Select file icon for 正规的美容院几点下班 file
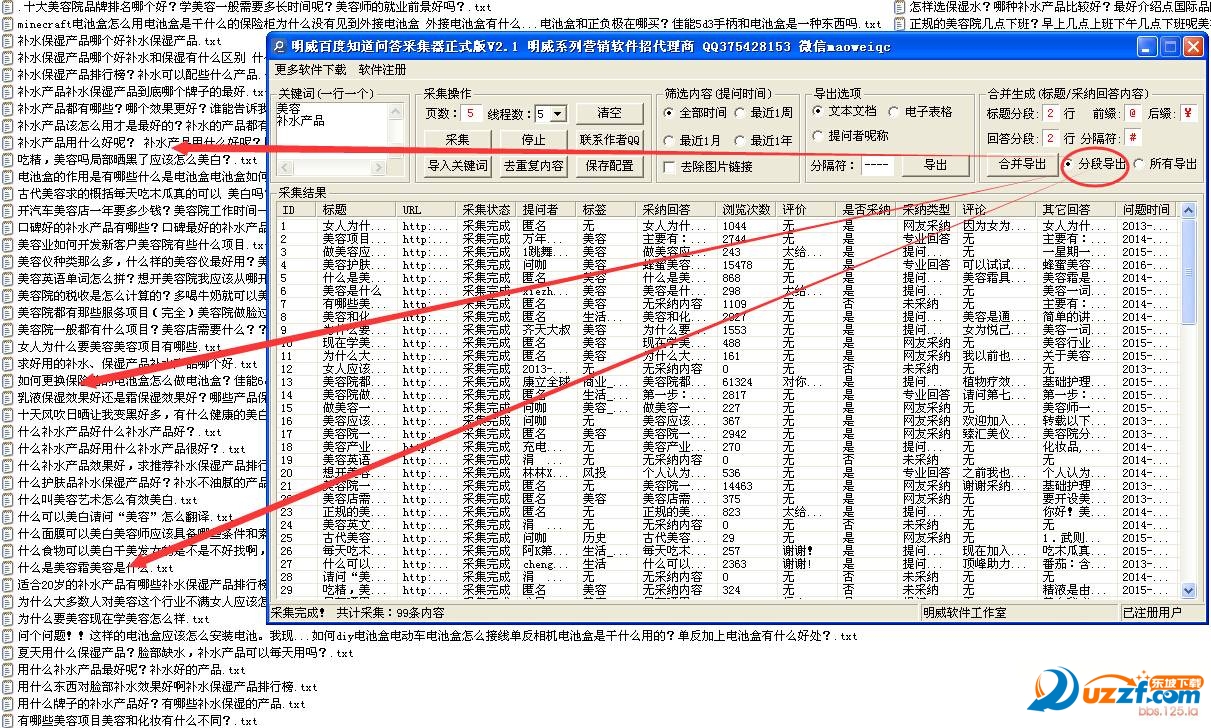 [x=899, y=23]
